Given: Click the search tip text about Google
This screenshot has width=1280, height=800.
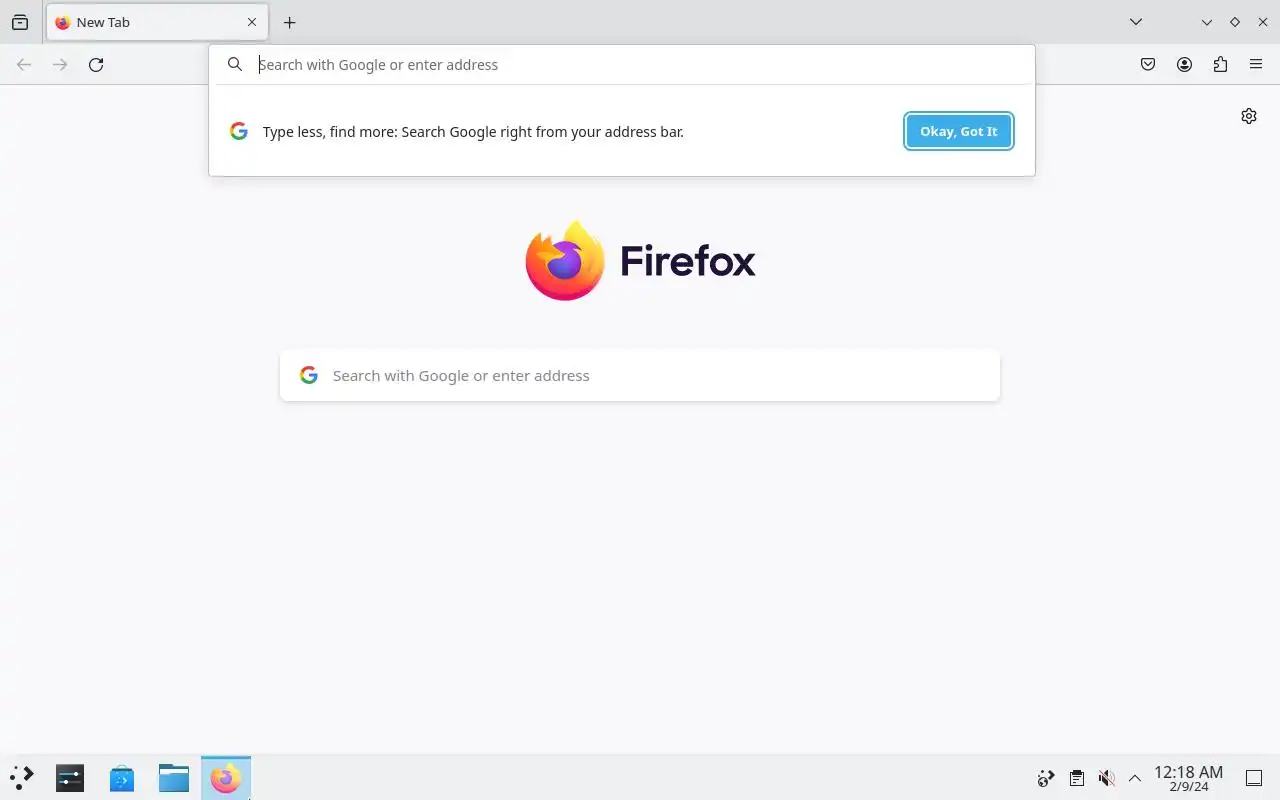Looking at the screenshot, I should [473, 131].
